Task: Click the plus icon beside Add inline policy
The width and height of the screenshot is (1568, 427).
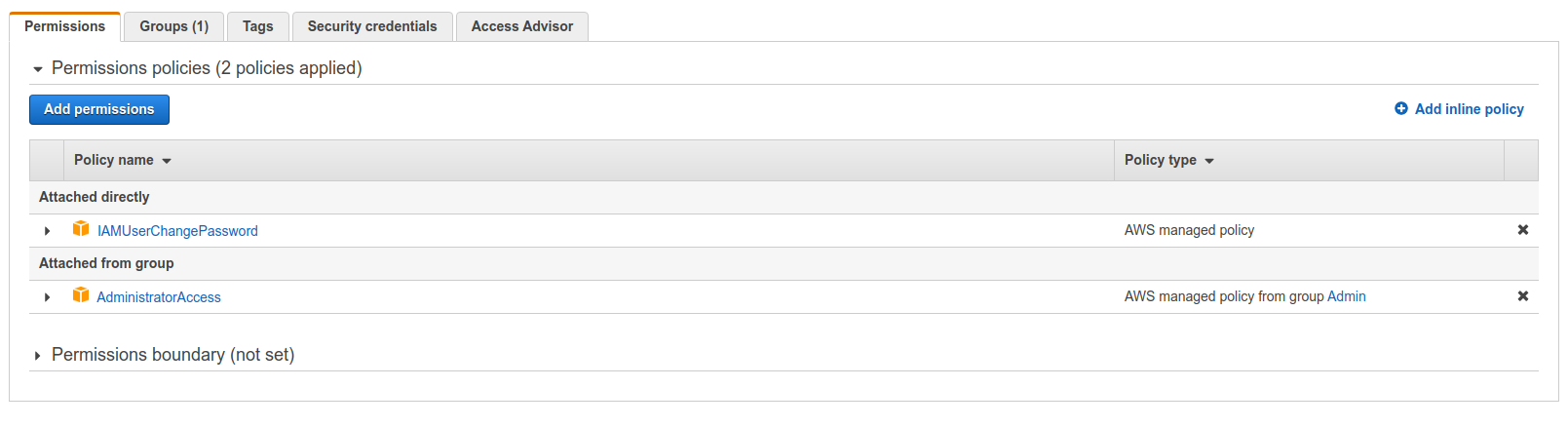Action: pyautogui.click(x=1401, y=108)
